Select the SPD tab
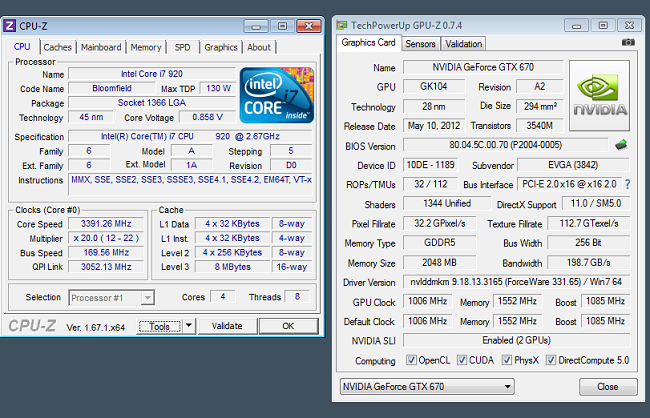Image resolution: width=650 pixels, height=418 pixels. click(182, 47)
